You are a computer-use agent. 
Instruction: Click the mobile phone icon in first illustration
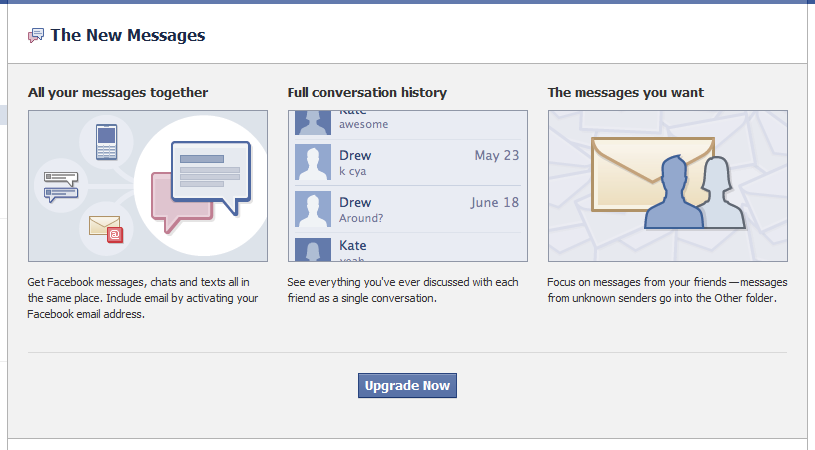[107, 142]
